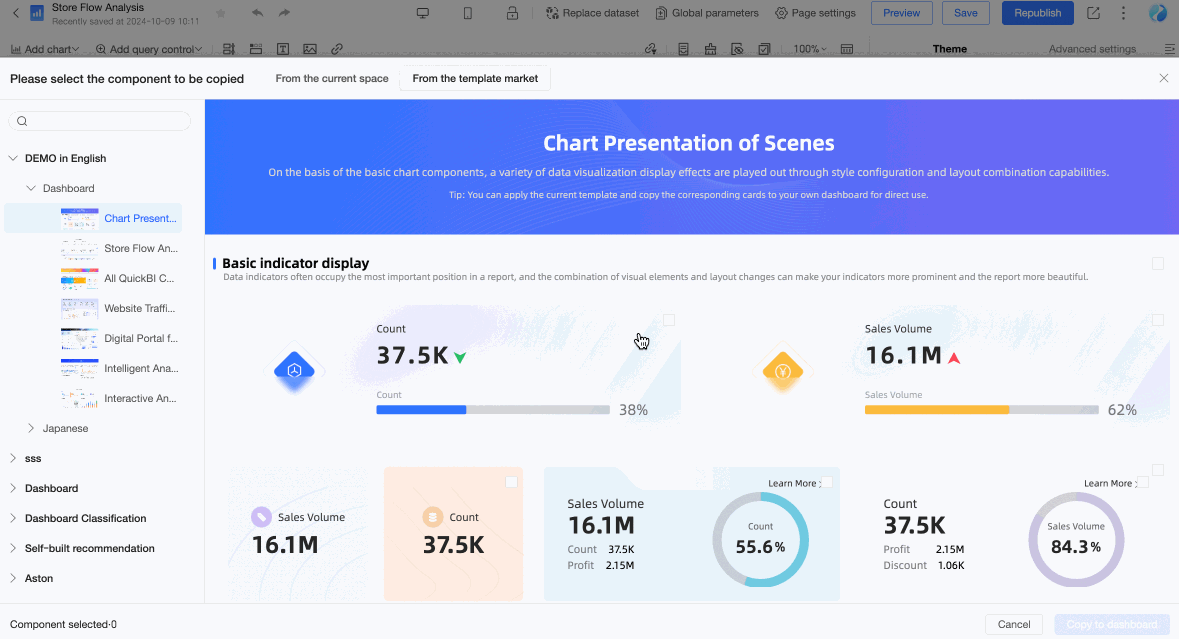Switch to From the current space tab
The image size is (1179, 639).
click(x=332, y=78)
